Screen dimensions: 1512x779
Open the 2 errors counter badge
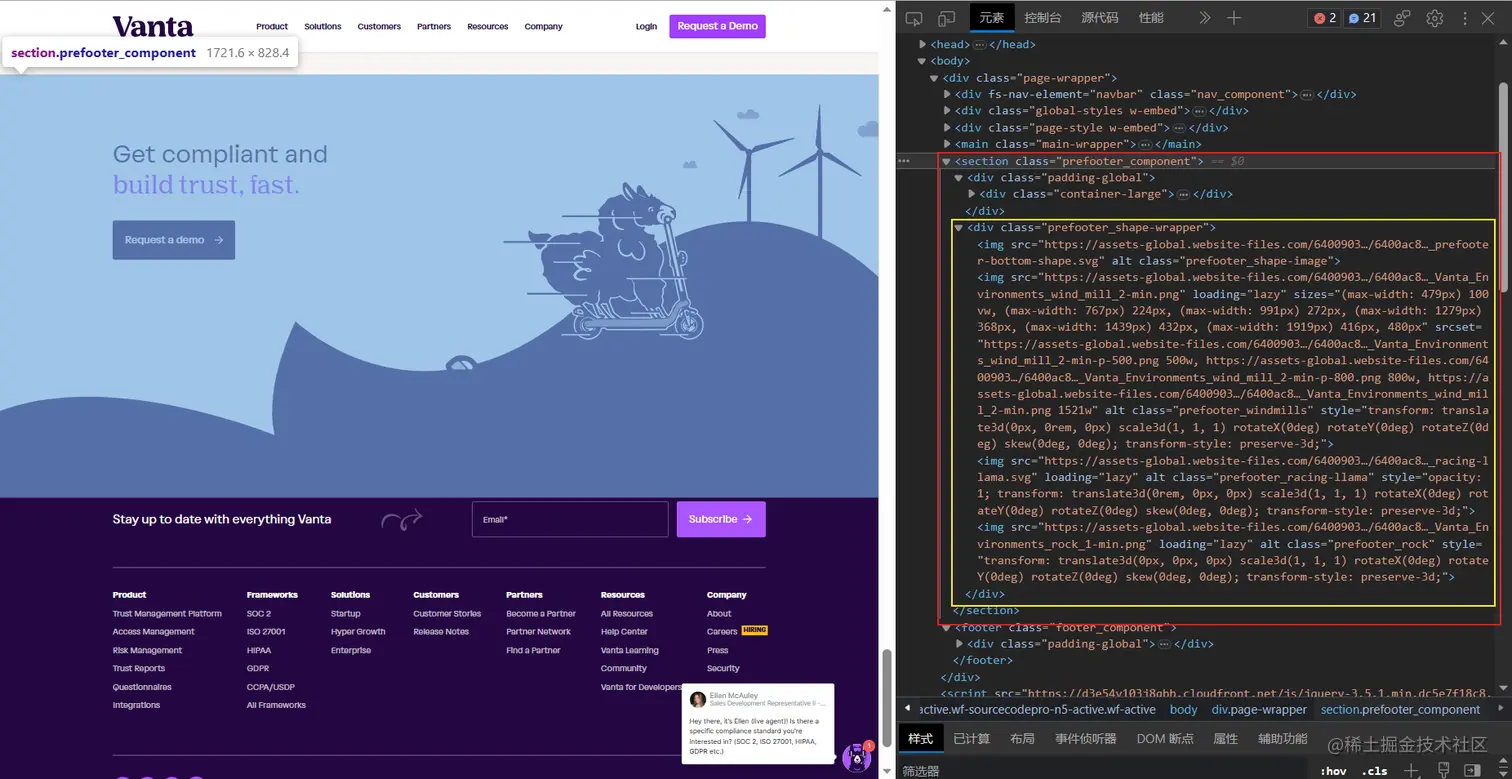(1324, 18)
